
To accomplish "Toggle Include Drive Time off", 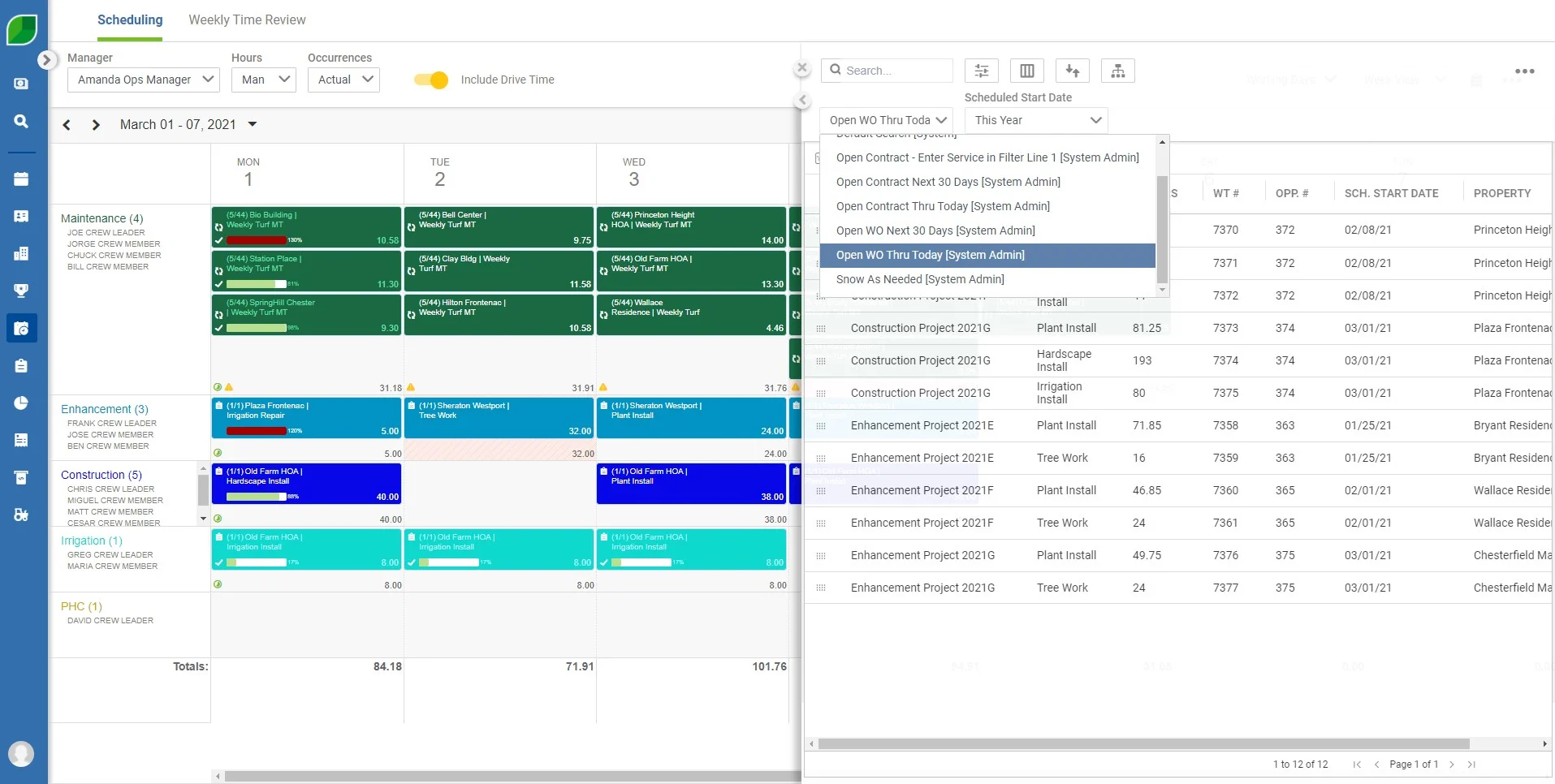I will (x=430, y=80).
